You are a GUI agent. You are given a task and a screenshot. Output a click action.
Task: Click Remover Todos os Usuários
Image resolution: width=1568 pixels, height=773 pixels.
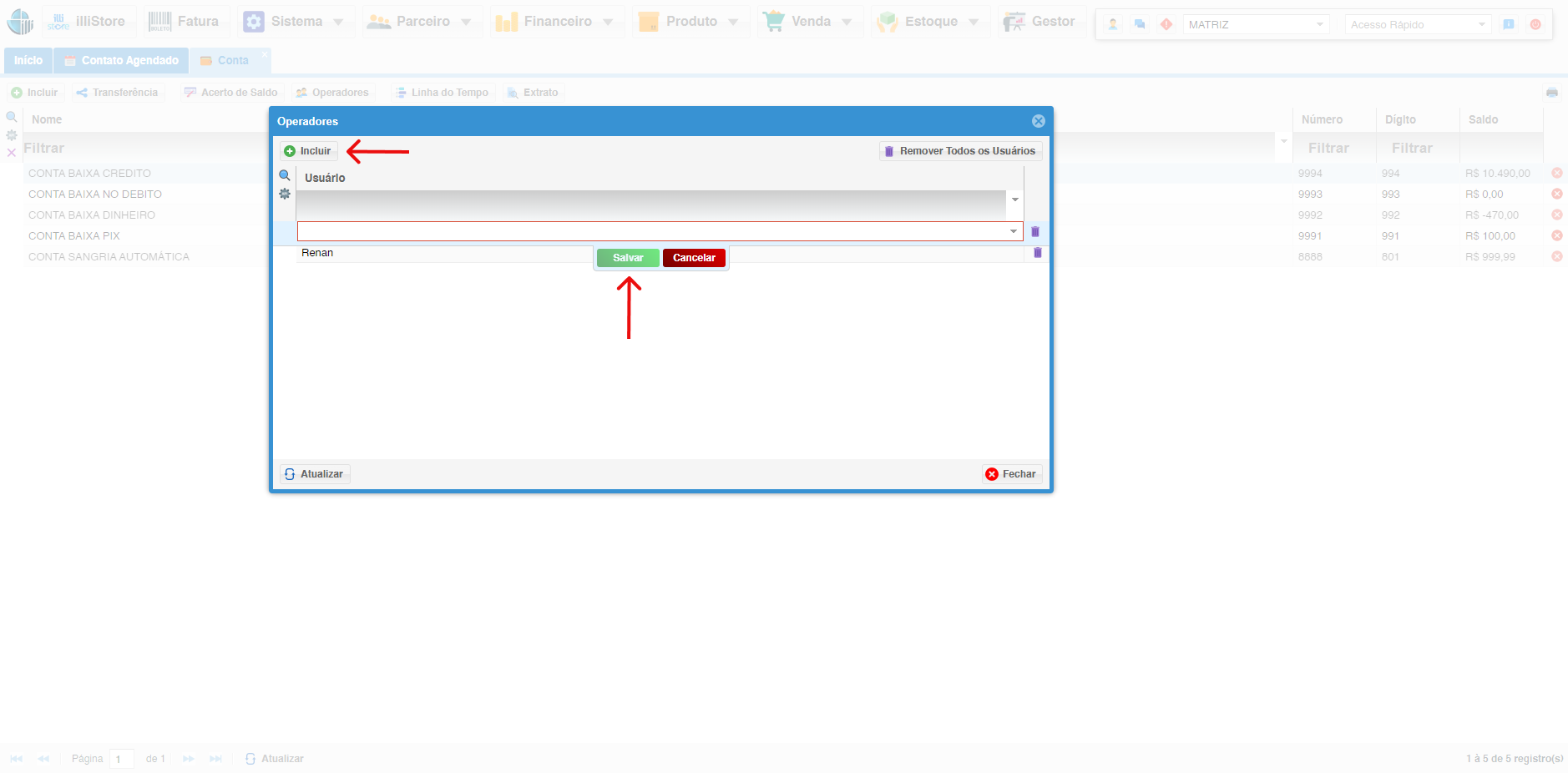click(960, 151)
